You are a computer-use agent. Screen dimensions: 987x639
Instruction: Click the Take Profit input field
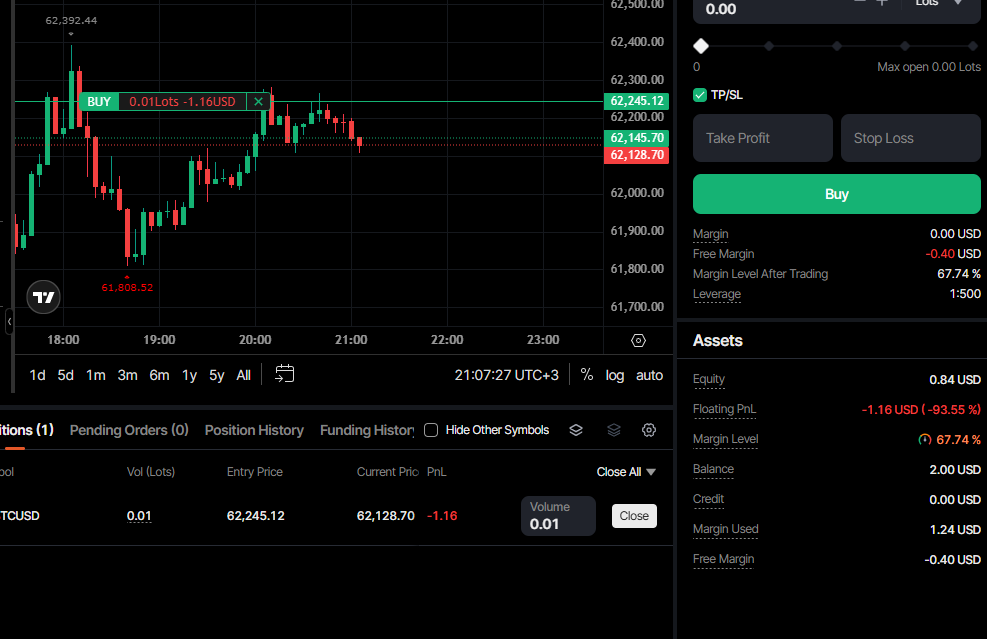[763, 138]
